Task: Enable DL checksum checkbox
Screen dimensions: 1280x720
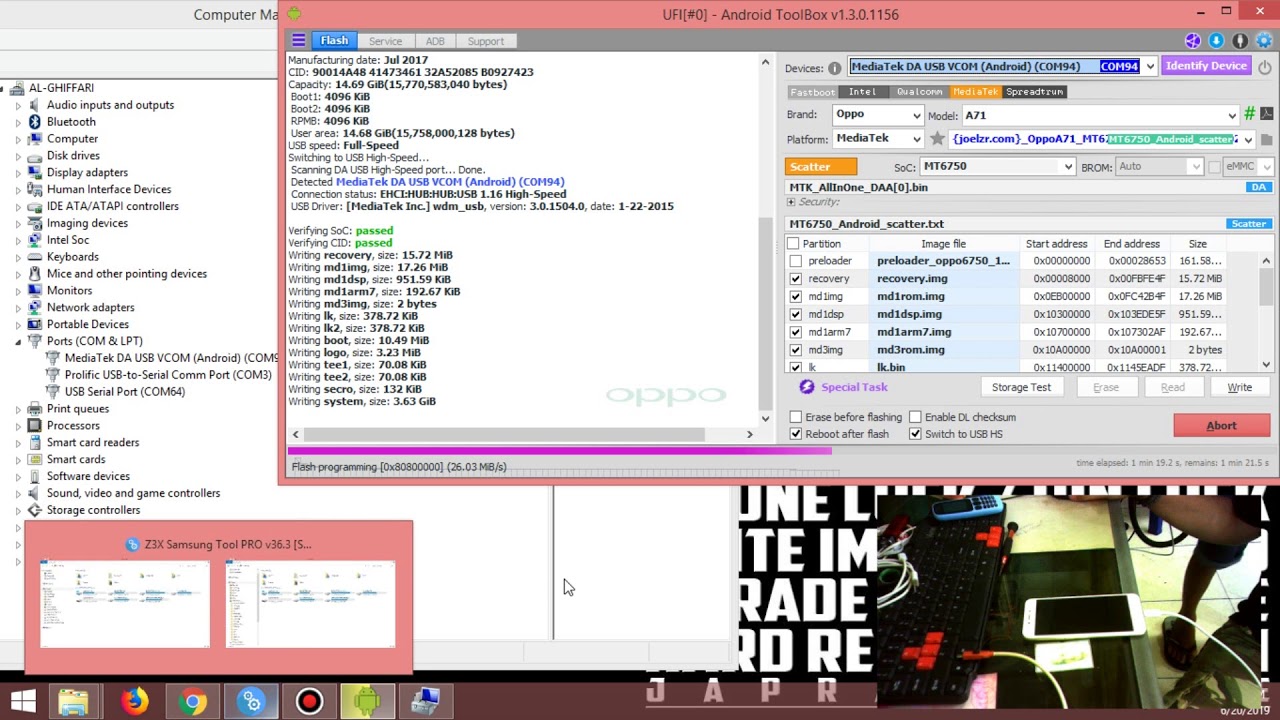Action: point(915,417)
